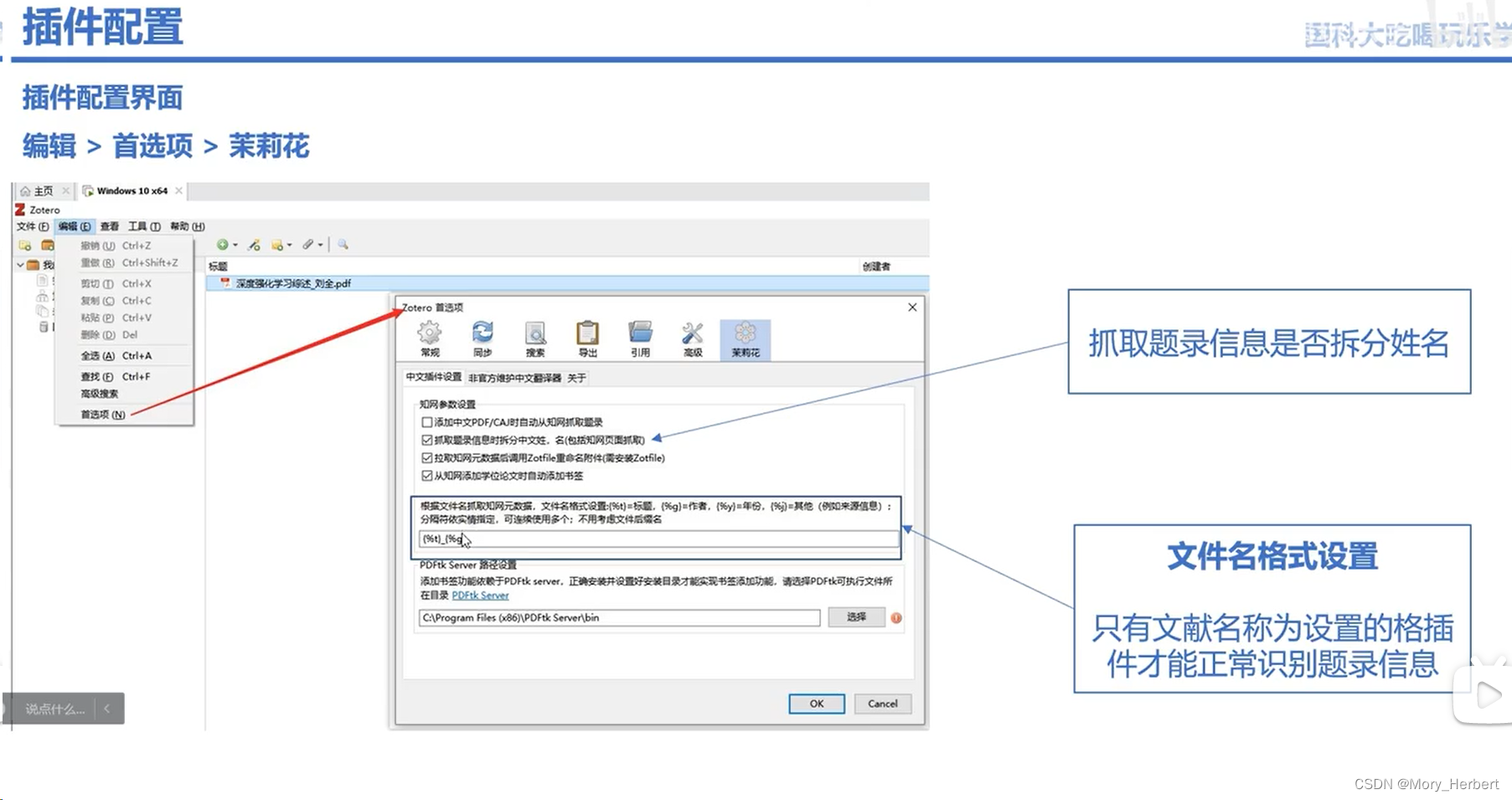1512x800 pixels.
Task: Open the 查看 menu
Action: [110, 226]
